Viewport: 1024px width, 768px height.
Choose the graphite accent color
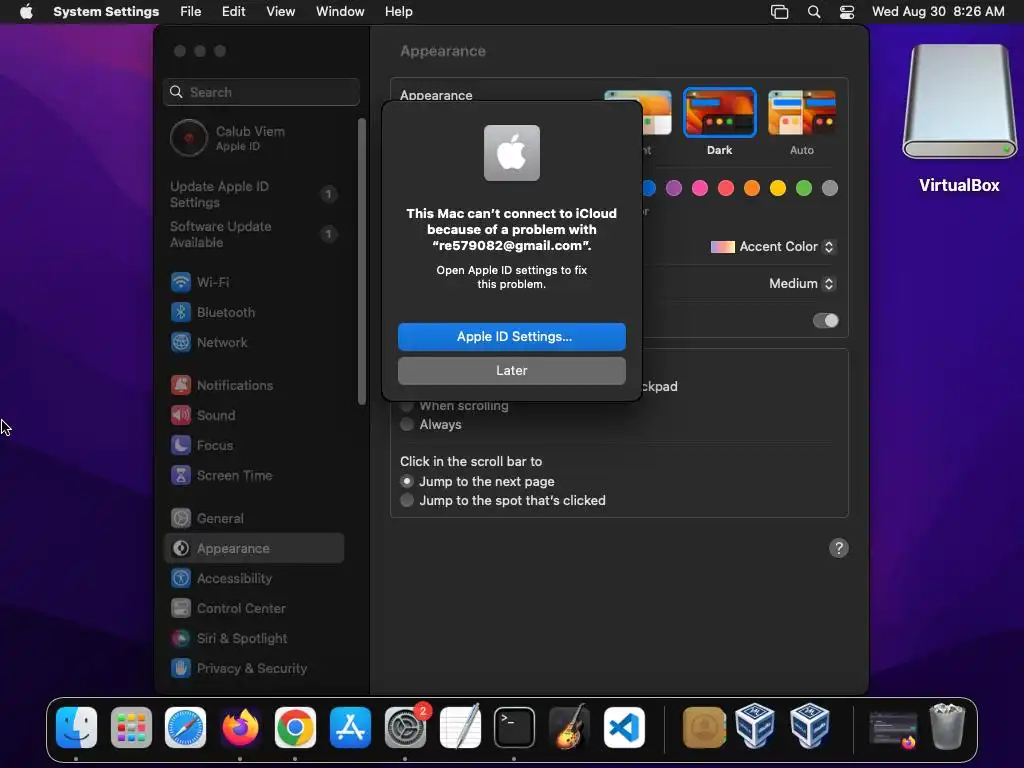point(830,188)
